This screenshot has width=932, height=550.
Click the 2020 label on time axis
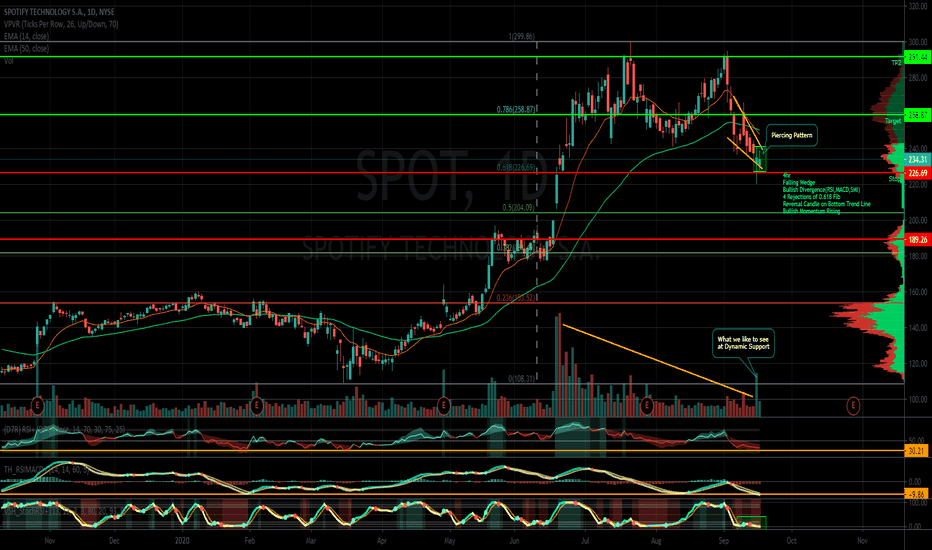182,541
